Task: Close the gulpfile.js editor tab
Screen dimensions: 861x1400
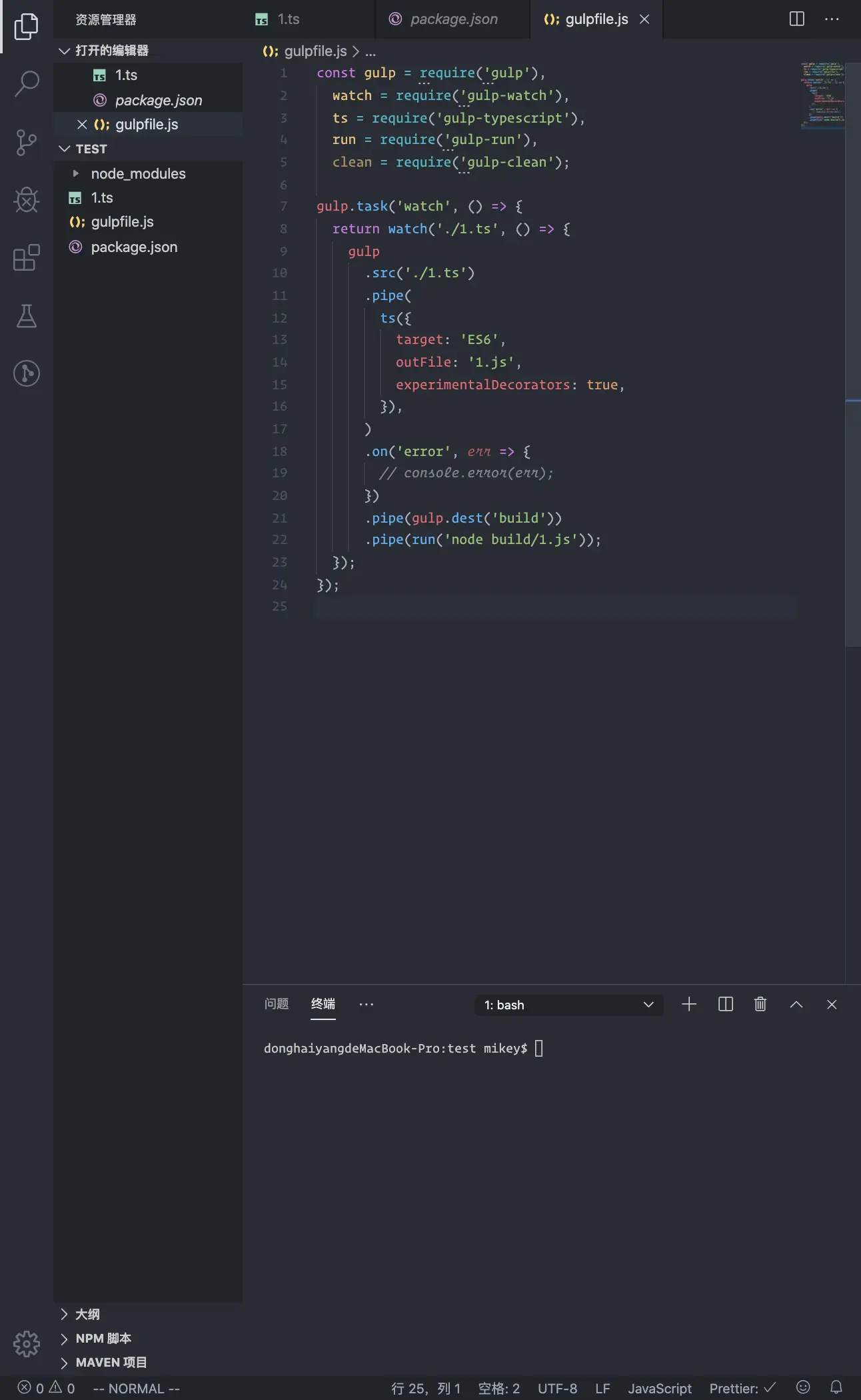Action: (644, 19)
